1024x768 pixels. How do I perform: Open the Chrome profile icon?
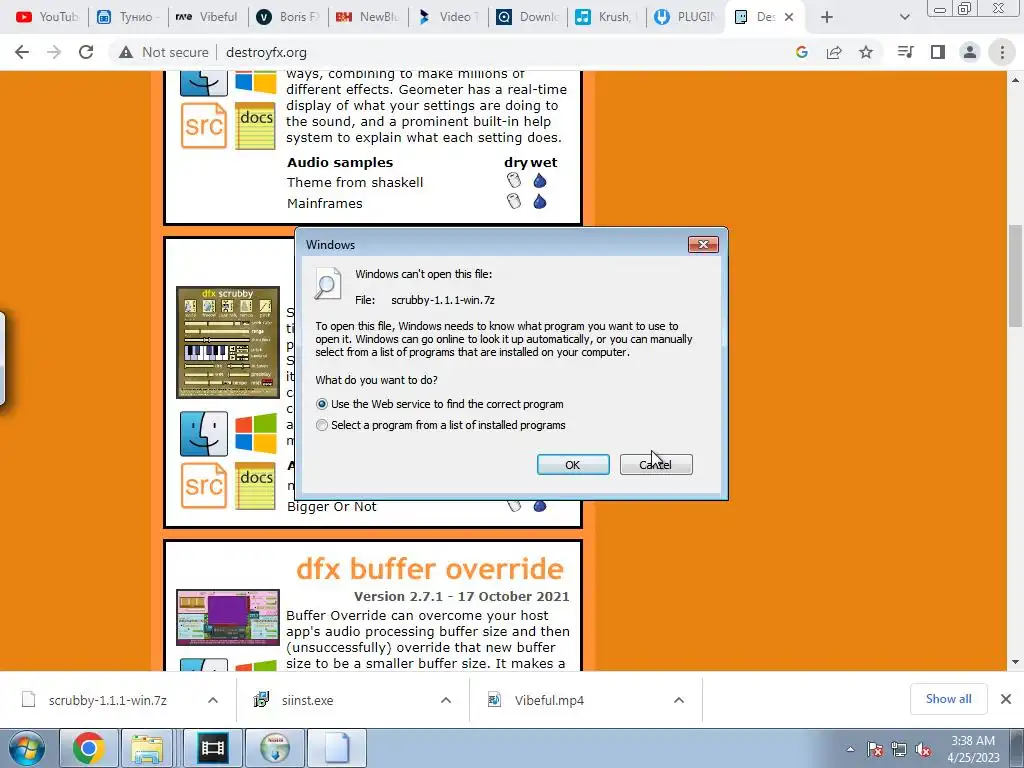pos(970,52)
